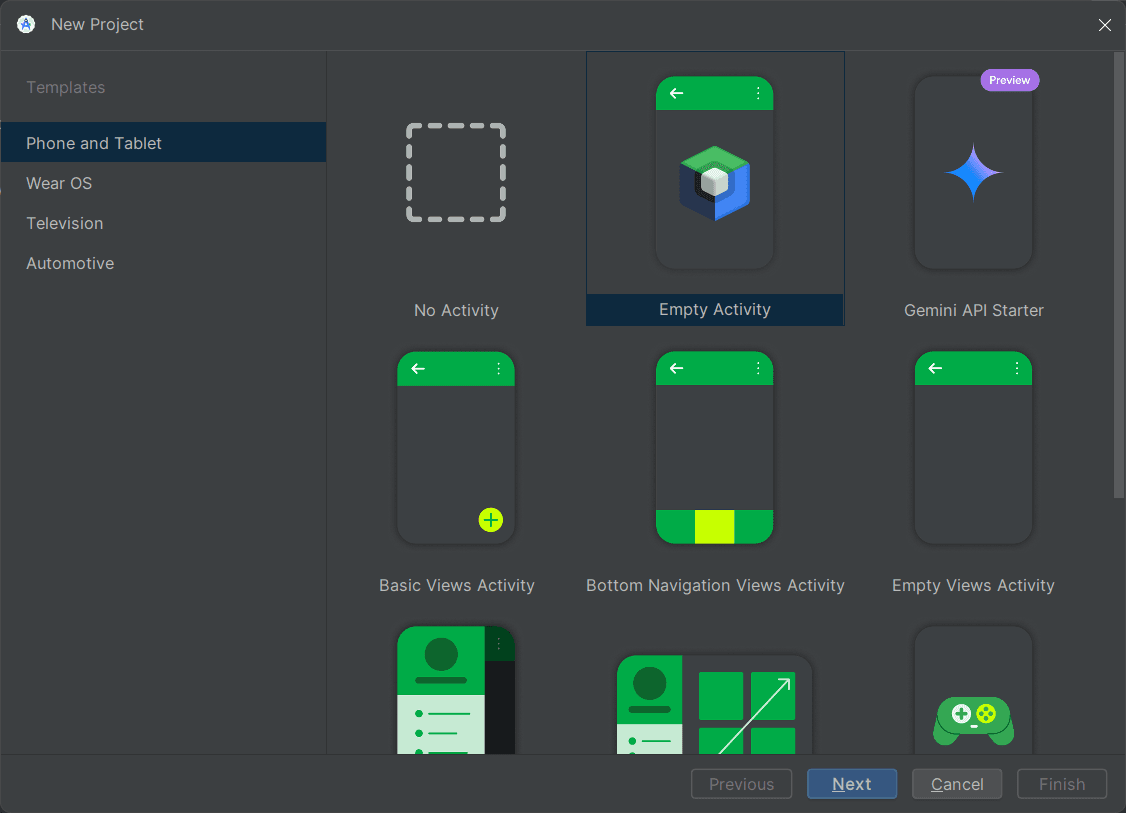Screen dimensions: 1126x813
Task: Show Television templates
Action: pyautogui.click(x=65, y=223)
